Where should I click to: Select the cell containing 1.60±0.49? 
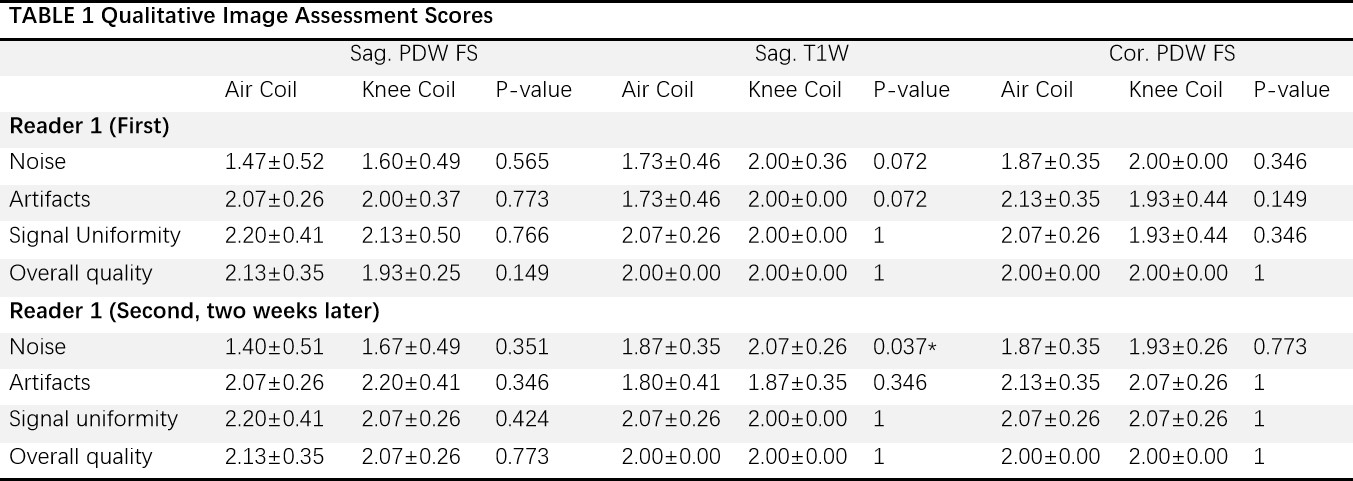pos(411,162)
